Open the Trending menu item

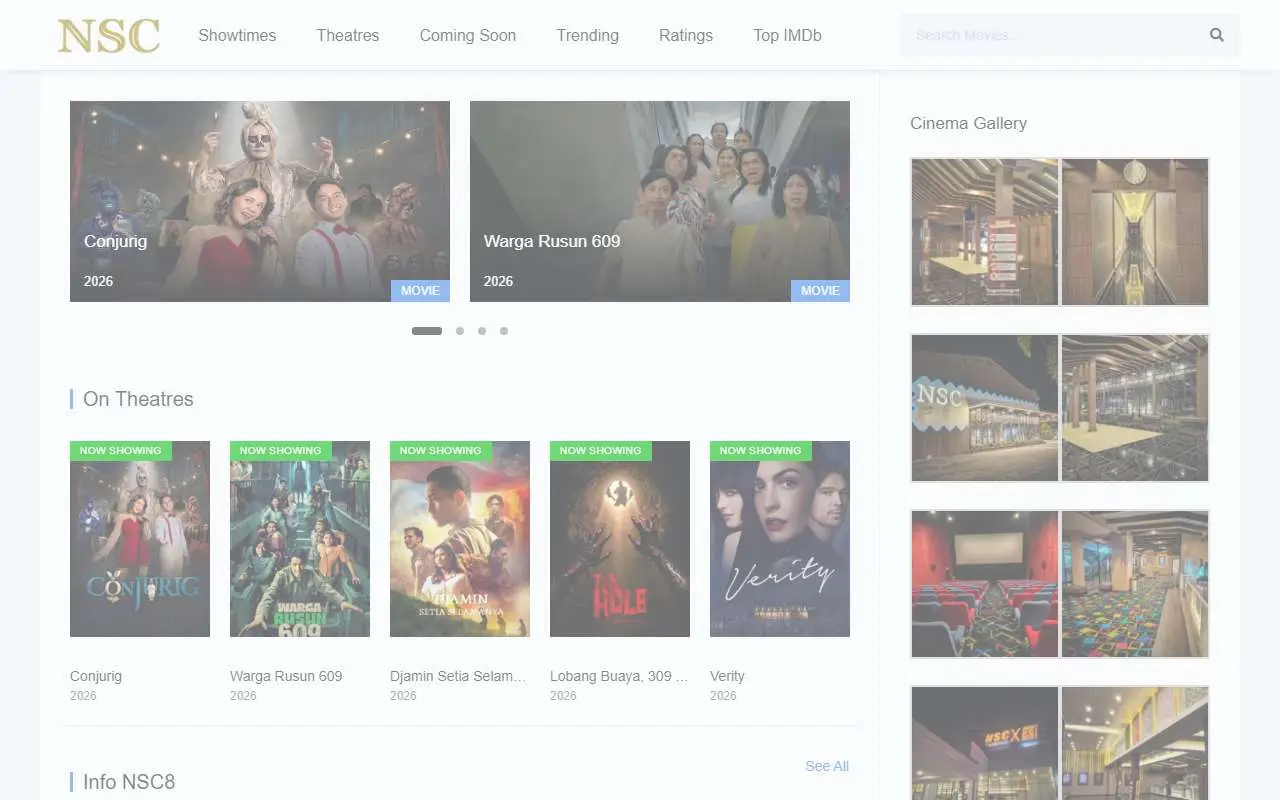588,35
